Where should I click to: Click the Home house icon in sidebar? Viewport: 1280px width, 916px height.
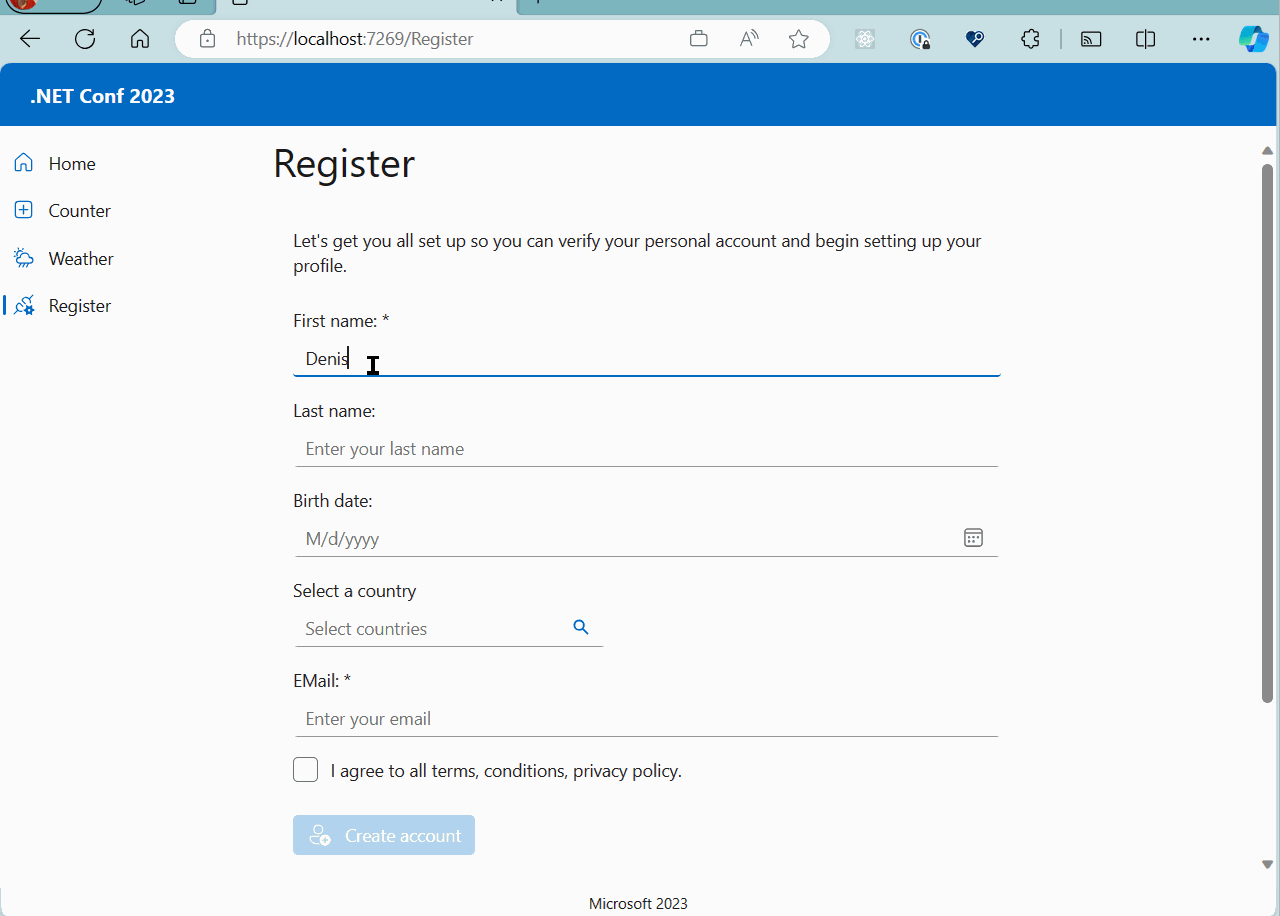click(24, 163)
